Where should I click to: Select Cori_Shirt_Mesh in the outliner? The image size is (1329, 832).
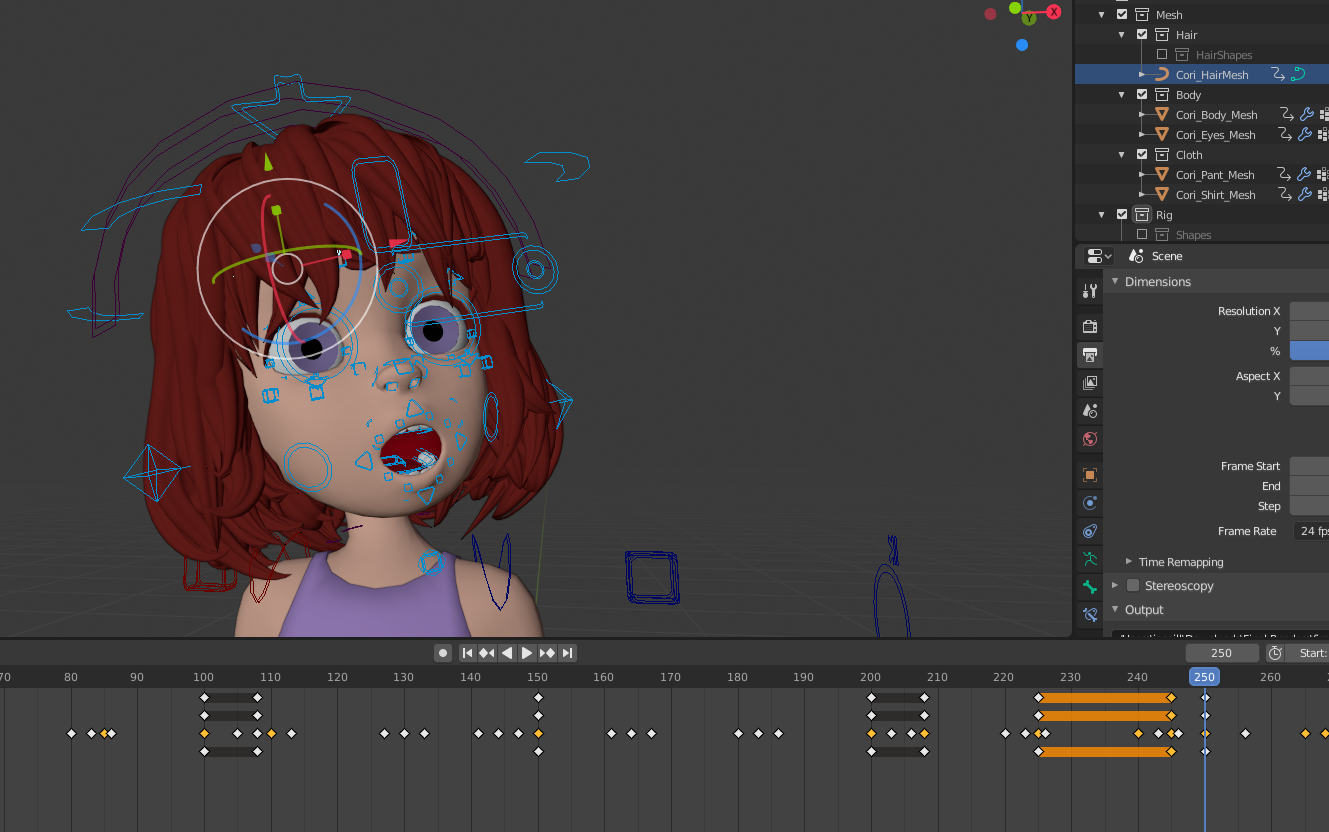click(x=1215, y=194)
